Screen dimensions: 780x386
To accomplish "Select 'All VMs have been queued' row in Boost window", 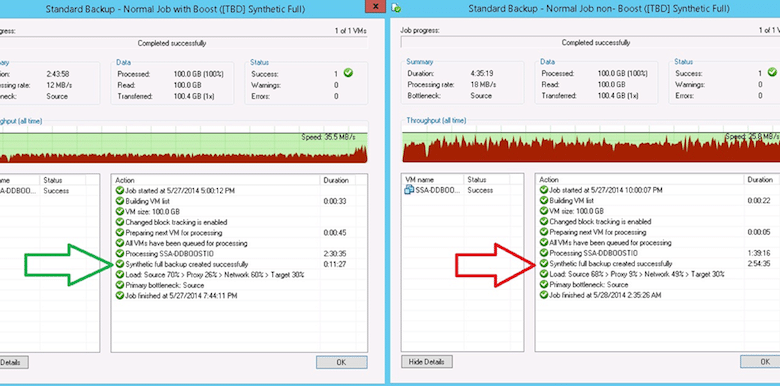I will 239,243.
